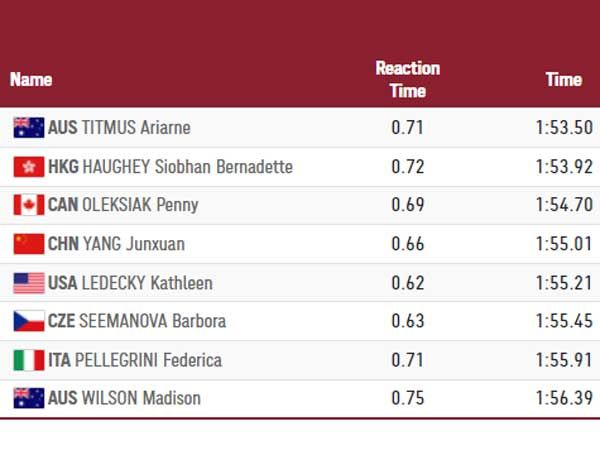This screenshot has width=600, height=450.
Task: Click the Chinese flag icon
Action: coord(29,244)
